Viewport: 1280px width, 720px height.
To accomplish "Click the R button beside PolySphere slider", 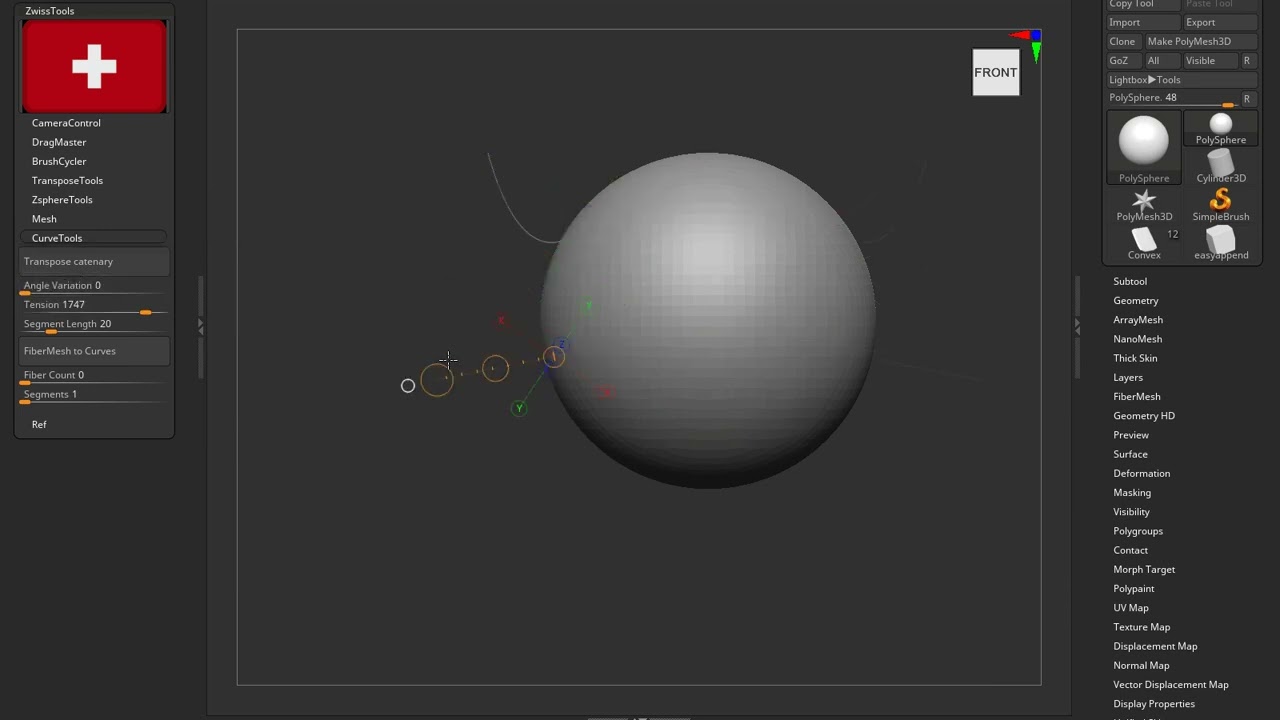I will pos(1246,99).
